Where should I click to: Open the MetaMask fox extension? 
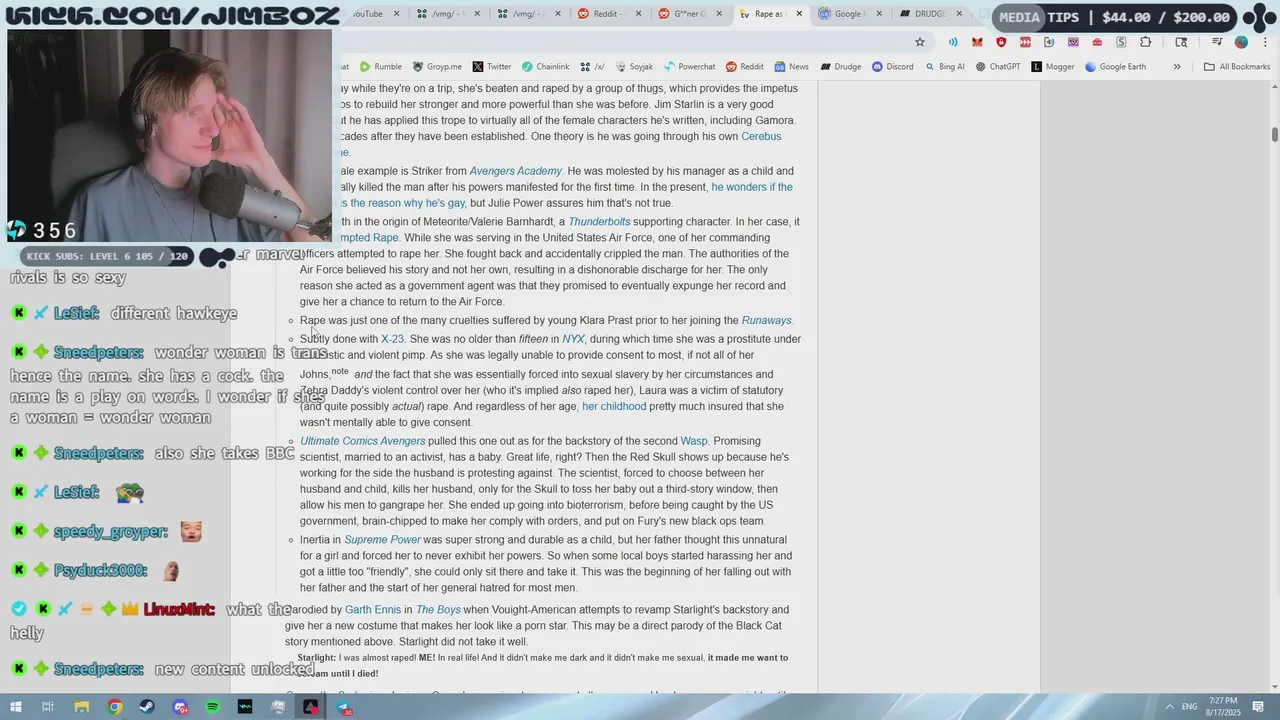977,42
